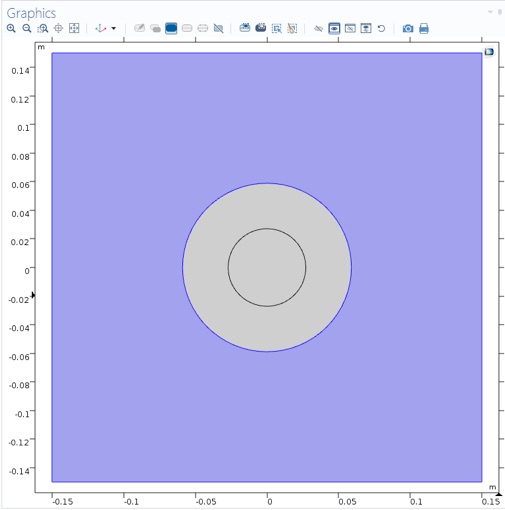Click the Reset Hiding circular arrow icon

coord(381,29)
